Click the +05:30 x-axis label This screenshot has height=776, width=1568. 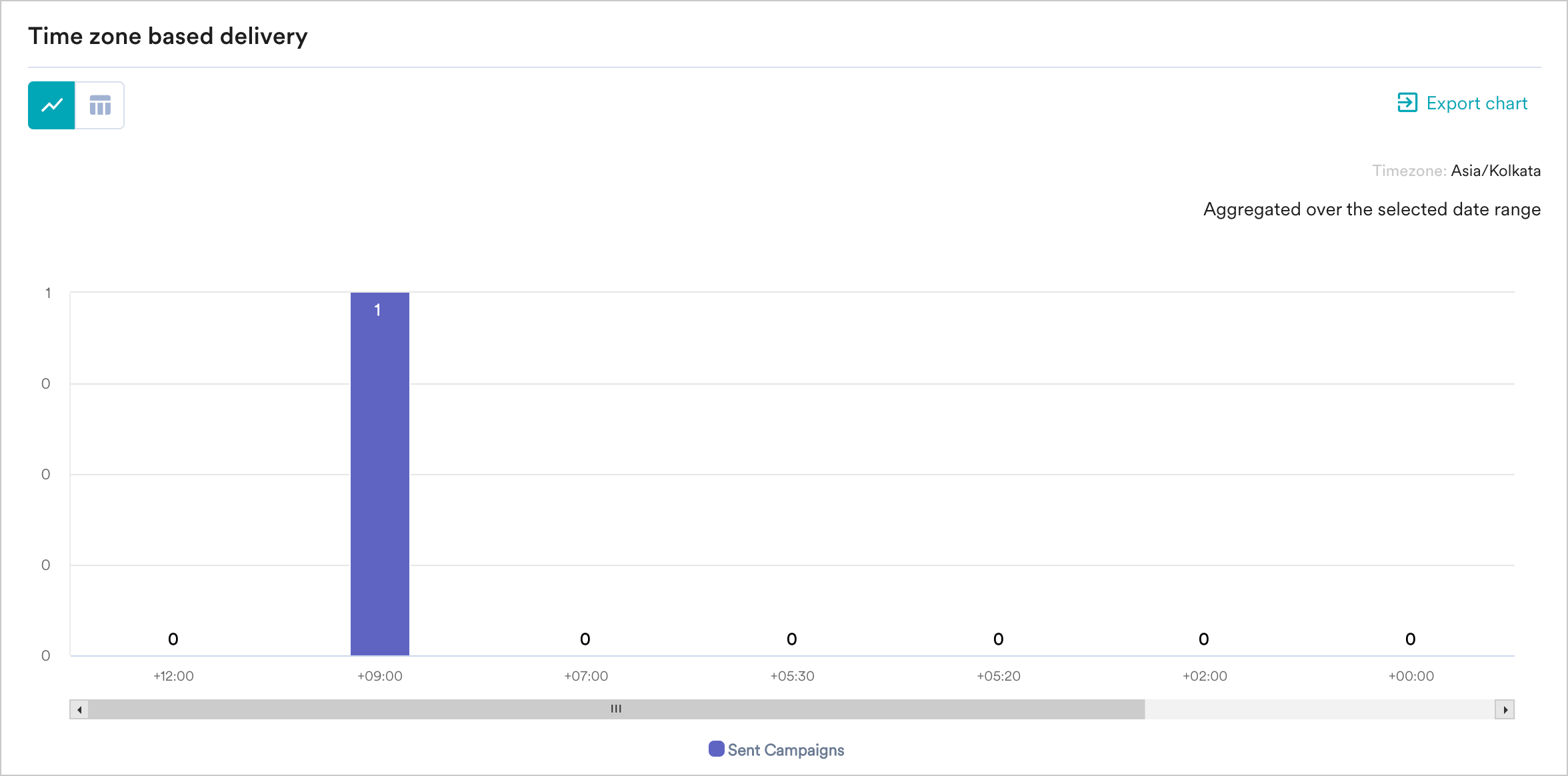click(x=792, y=676)
